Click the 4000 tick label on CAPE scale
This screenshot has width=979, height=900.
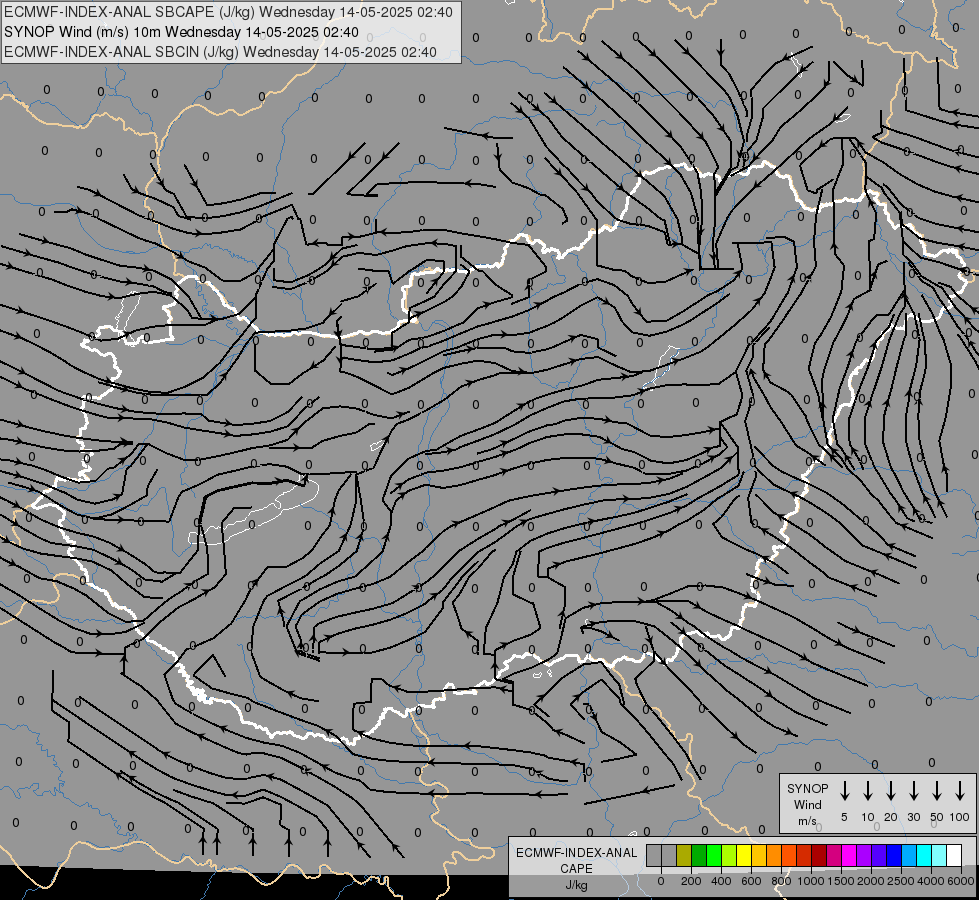(x=931, y=881)
